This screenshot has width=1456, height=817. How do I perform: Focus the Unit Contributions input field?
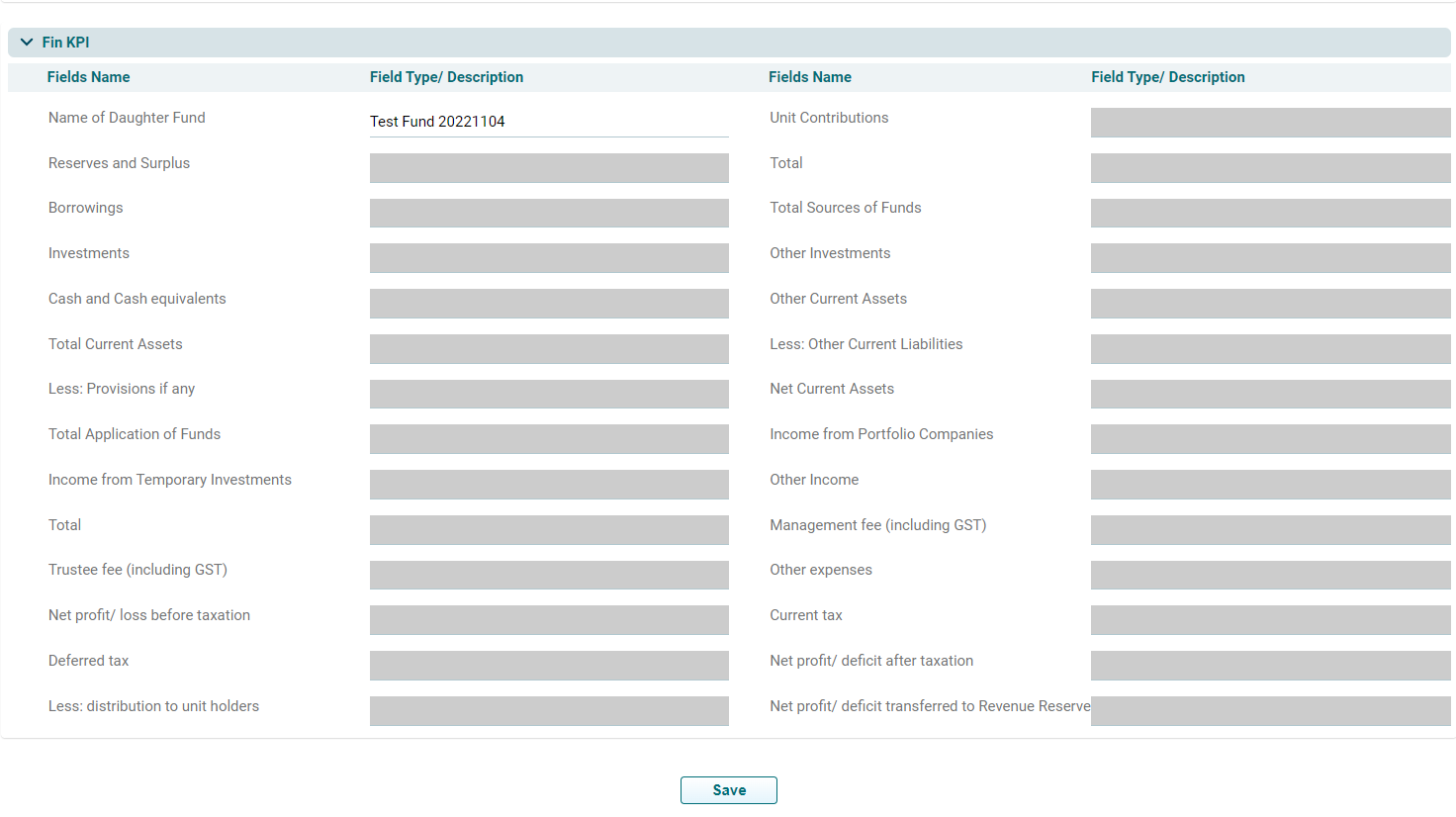click(1270, 123)
